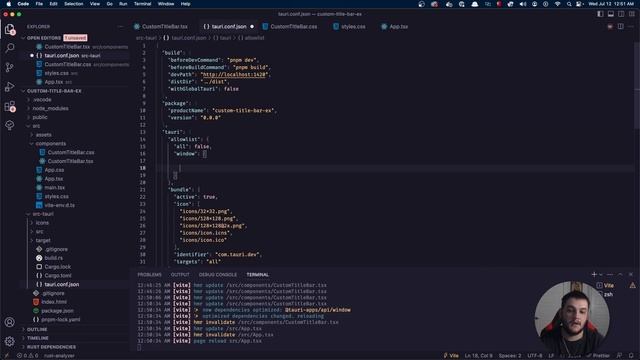The height and width of the screenshot is (360, 640).
Task: Click unsaved dot on tauri.conf.json tab
Action: click(x=252, y=27)
